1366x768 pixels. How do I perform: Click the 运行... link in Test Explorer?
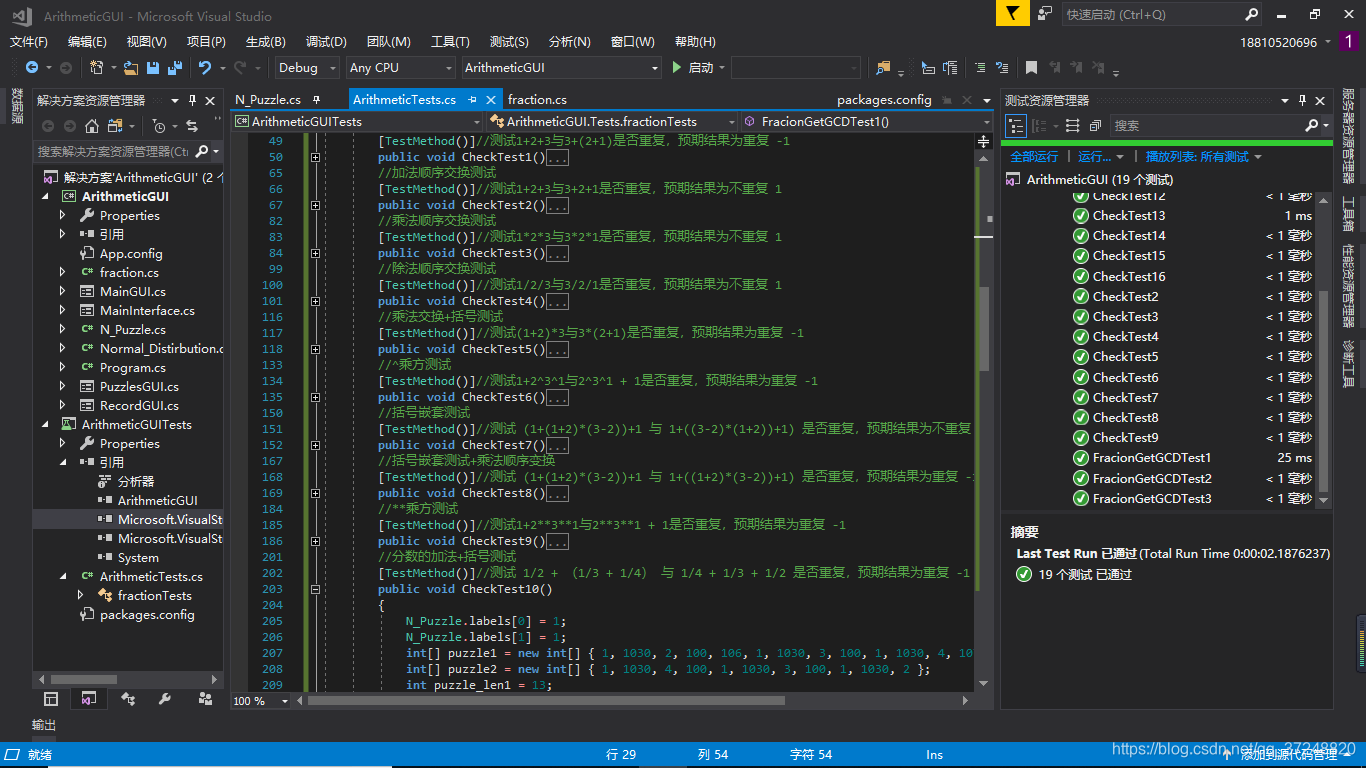[x=1095, y=157]
